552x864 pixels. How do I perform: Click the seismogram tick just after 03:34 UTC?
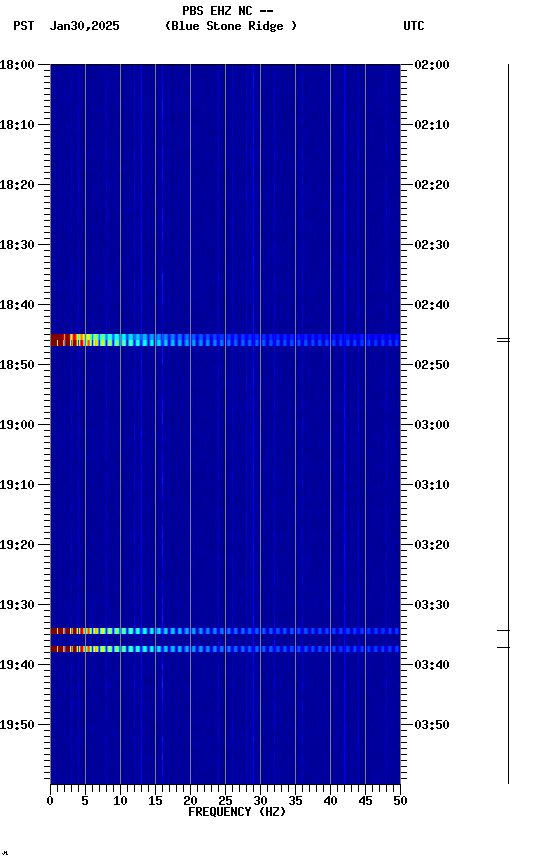point(504,630)
